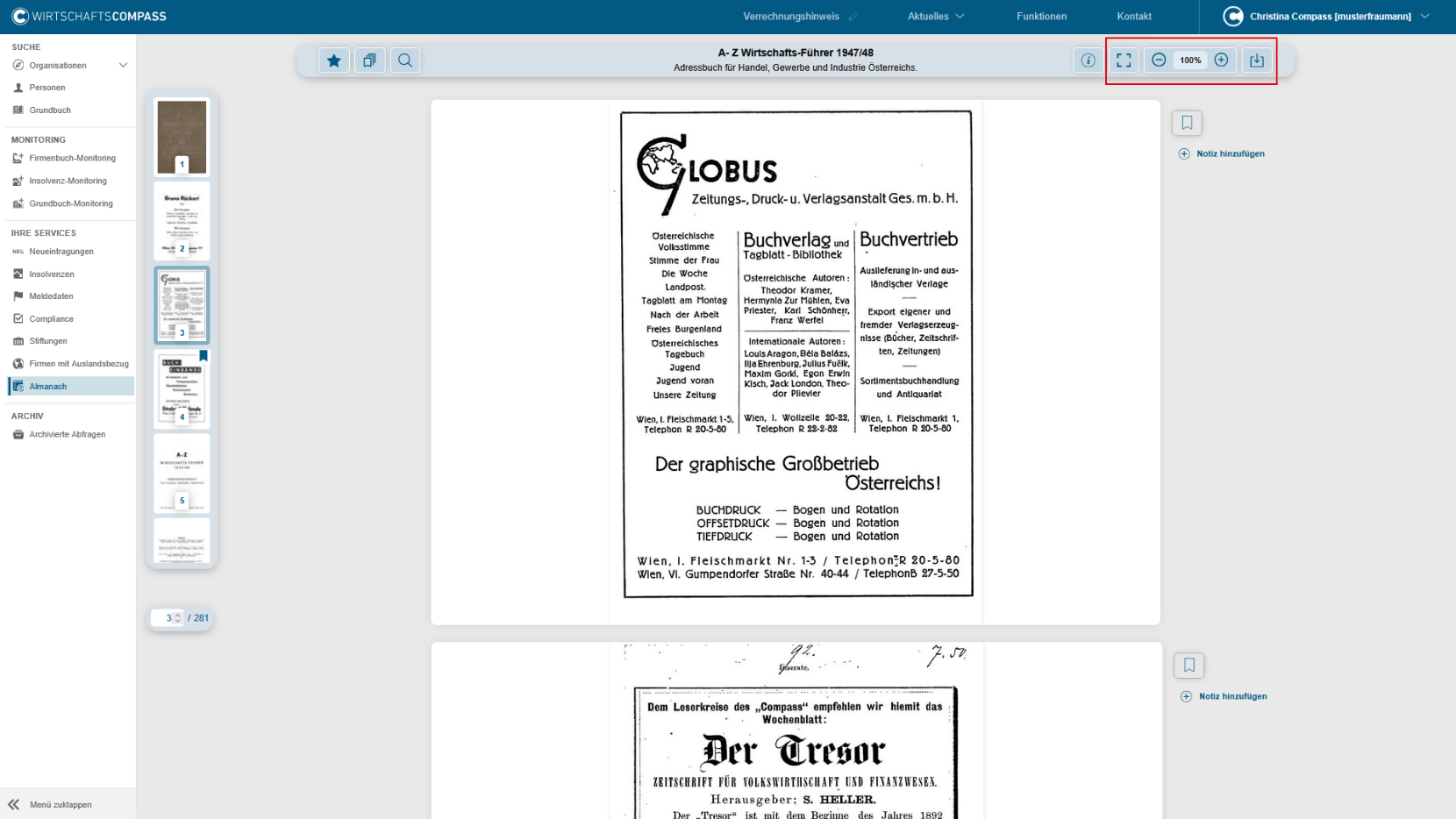Open Meldedaten service
The image size is (1456, 819).
[51, 296]
